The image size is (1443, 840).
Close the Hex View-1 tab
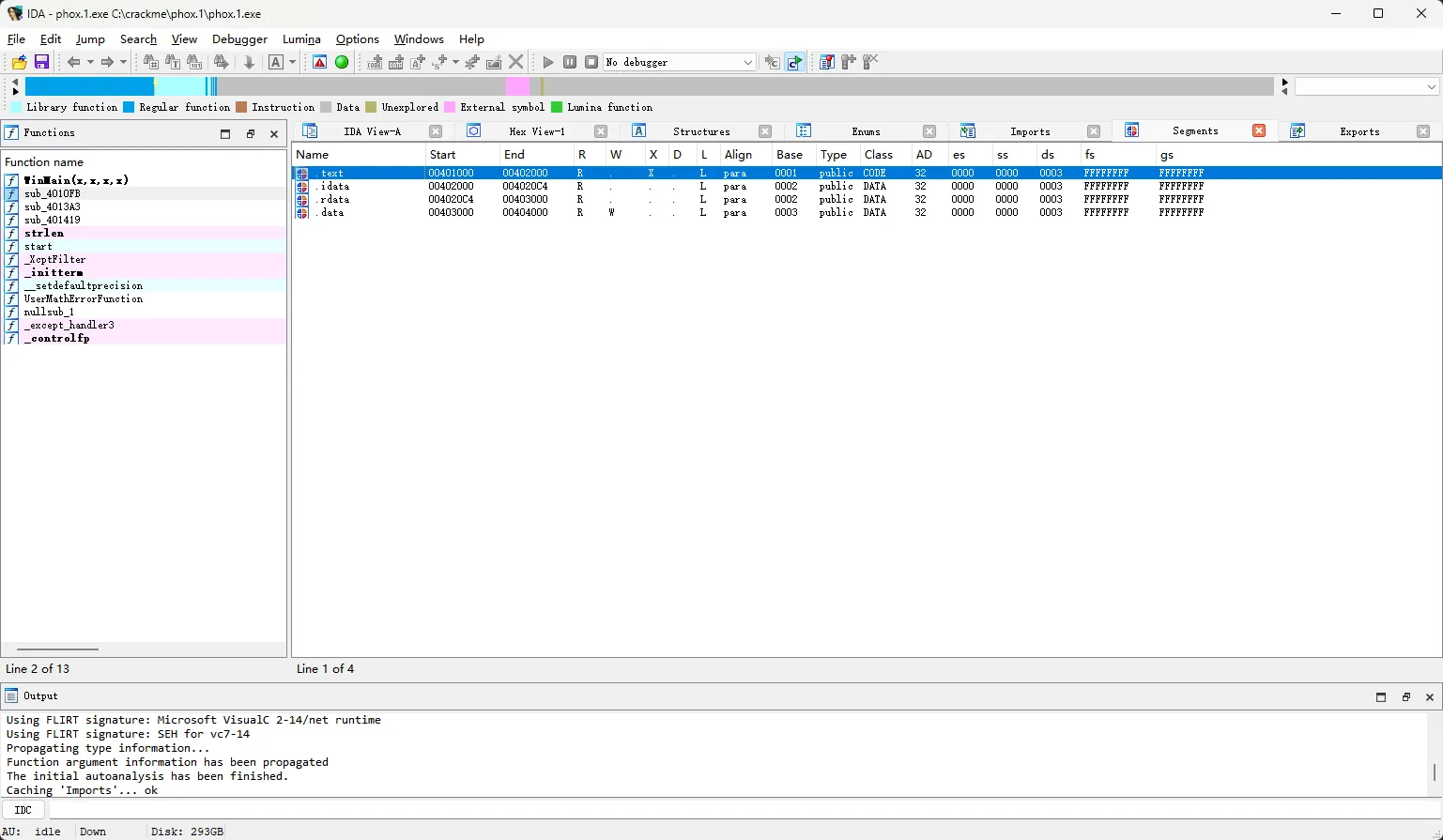click(601, 131)
